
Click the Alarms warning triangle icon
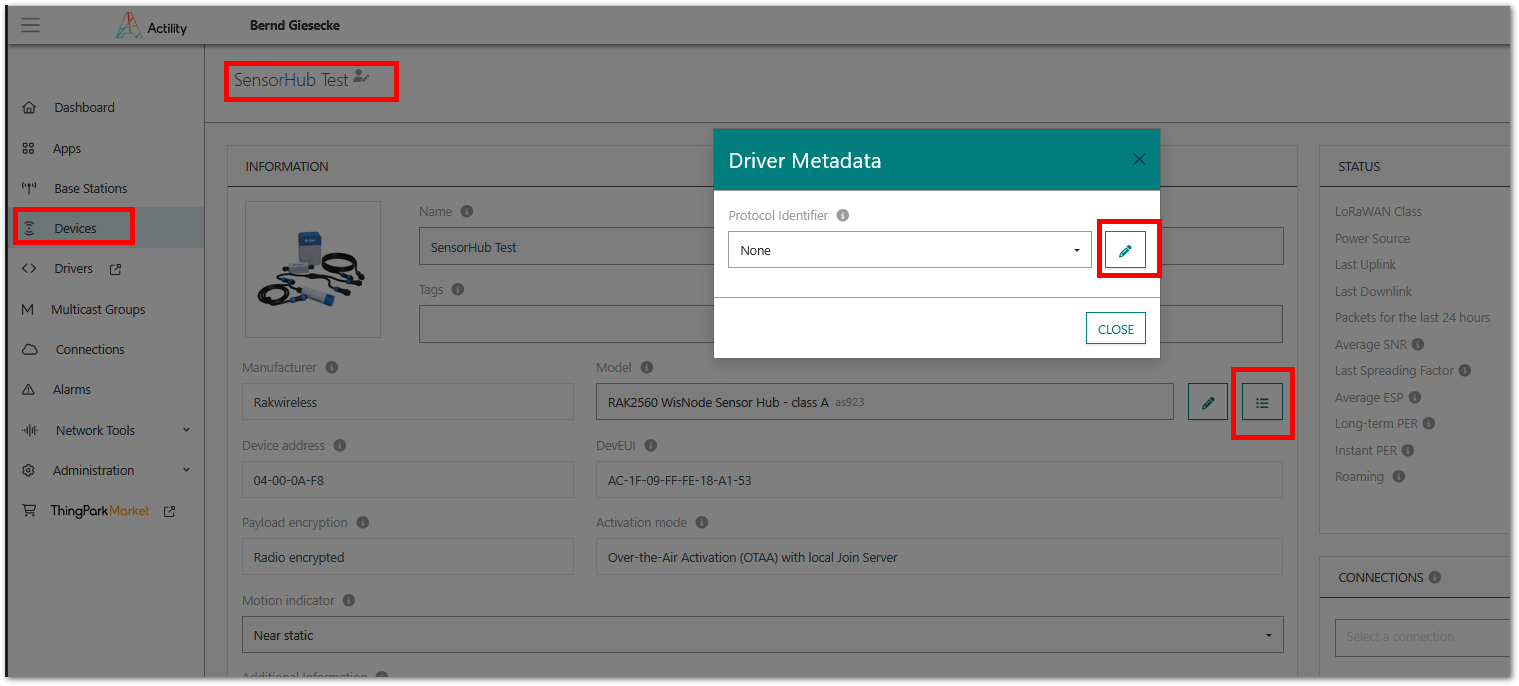(x=29, y=389)
